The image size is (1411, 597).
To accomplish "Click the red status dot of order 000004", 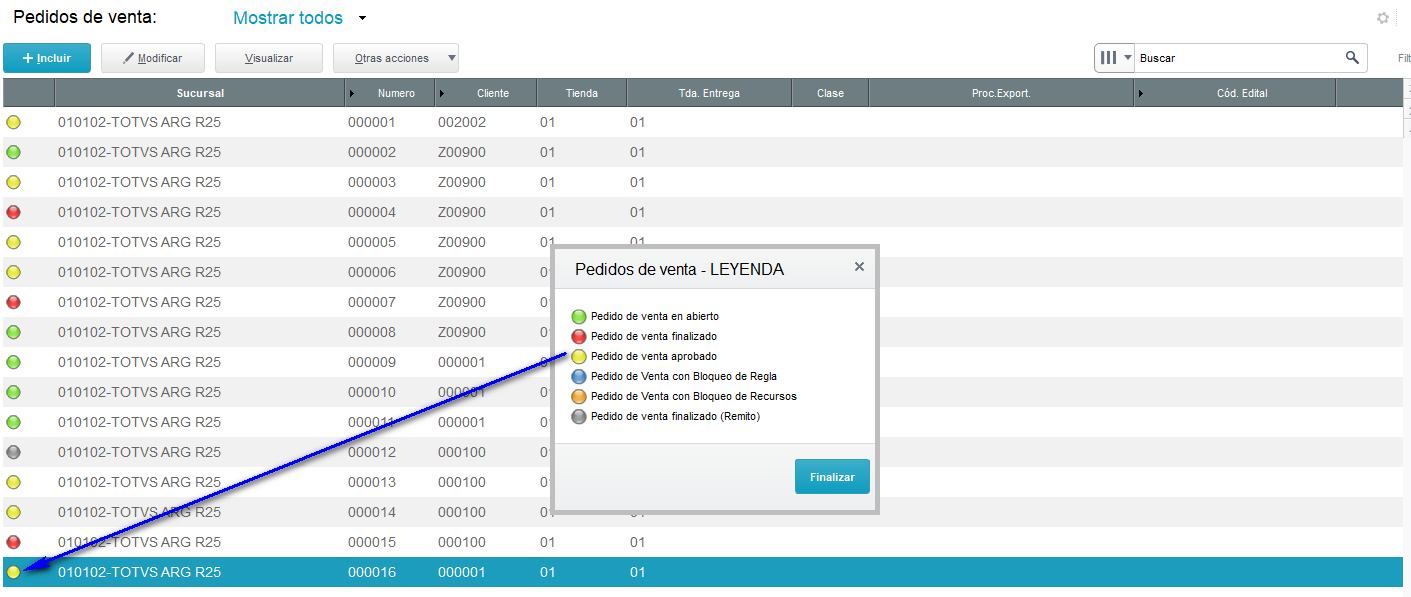I will pos(13,213).
